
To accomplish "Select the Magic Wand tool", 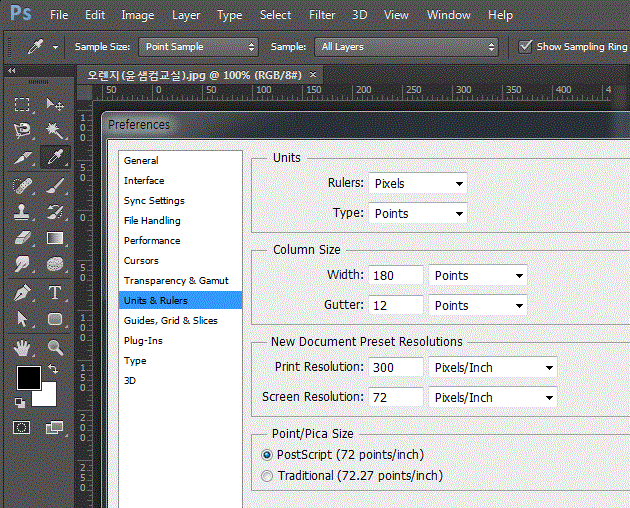I will 55,130.
